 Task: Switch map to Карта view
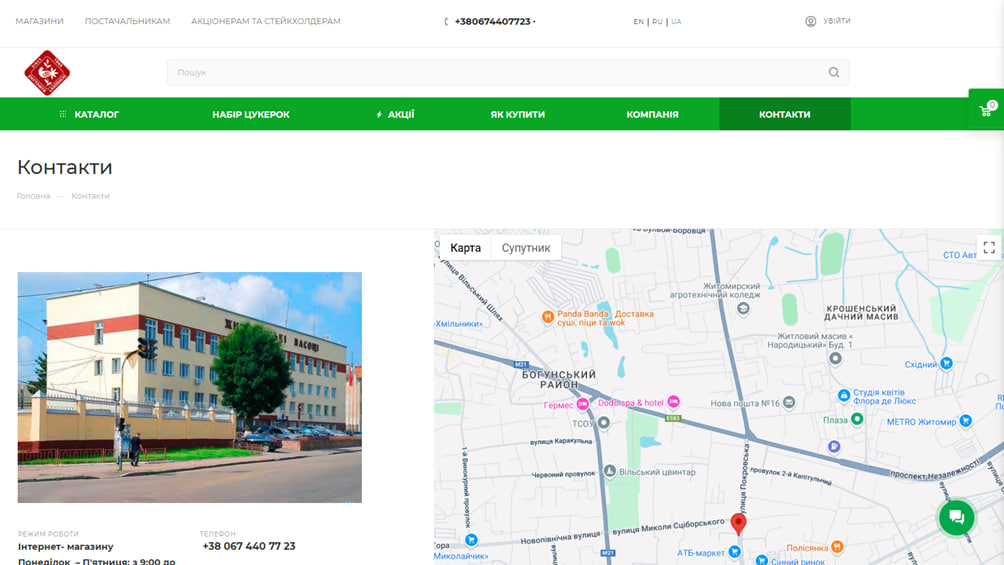click(465, 248)
